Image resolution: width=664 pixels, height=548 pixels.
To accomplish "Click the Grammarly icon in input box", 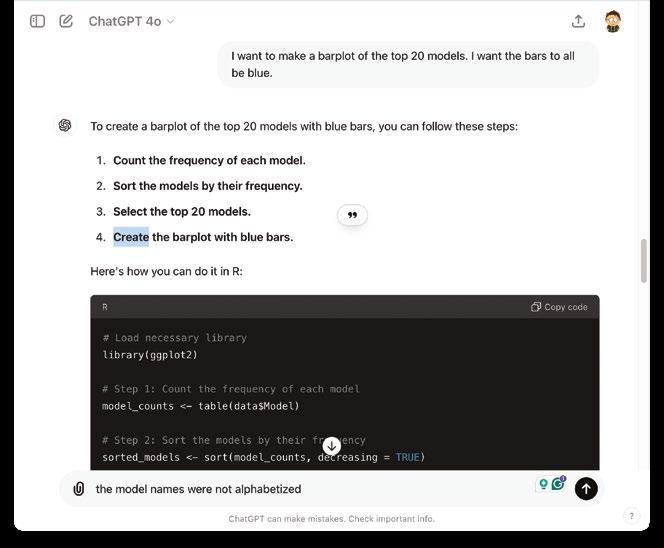I will pos(558,485).
